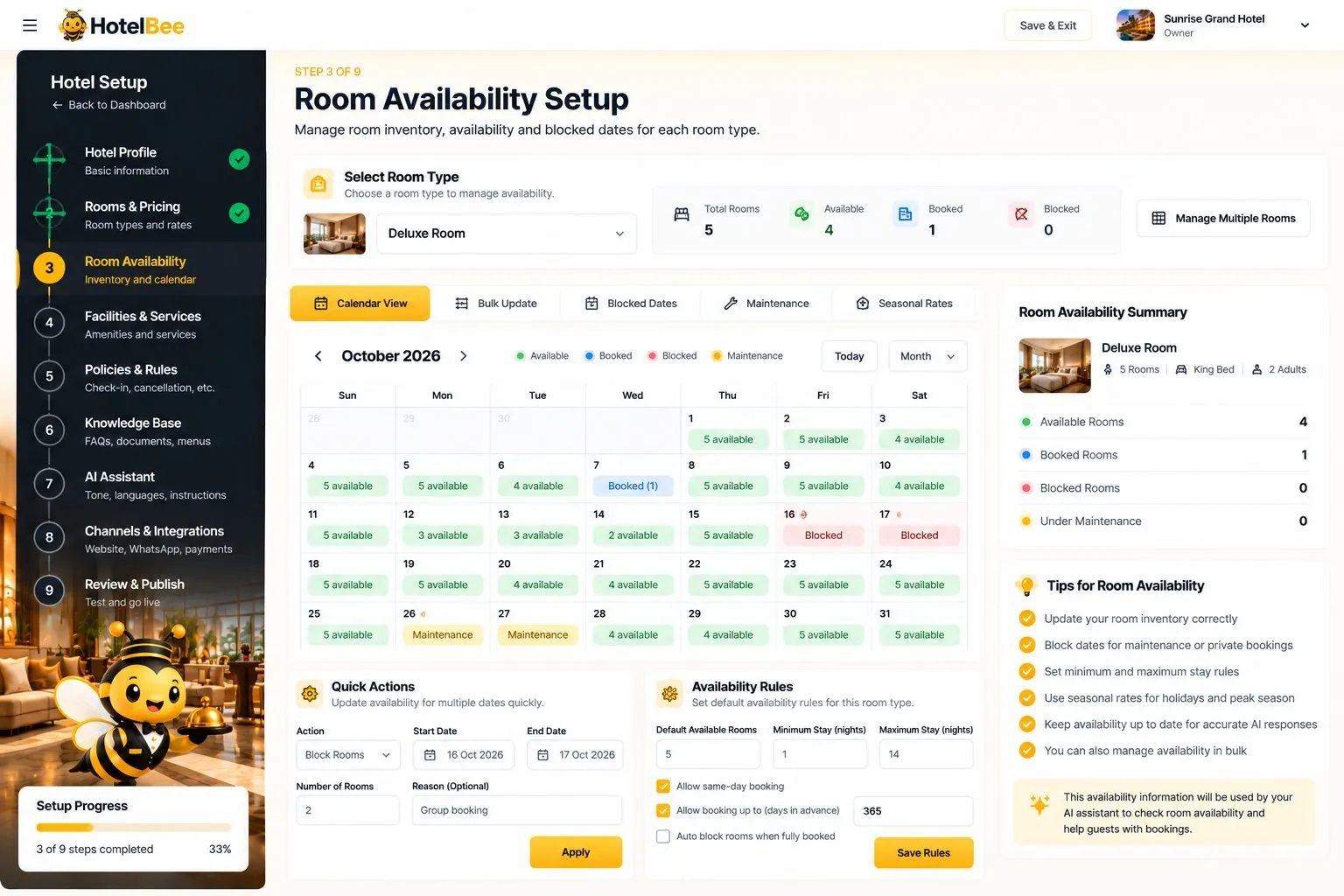
Task: Switch to Calendar View tab
Action: pyautogui.click(x=360, y=304)
